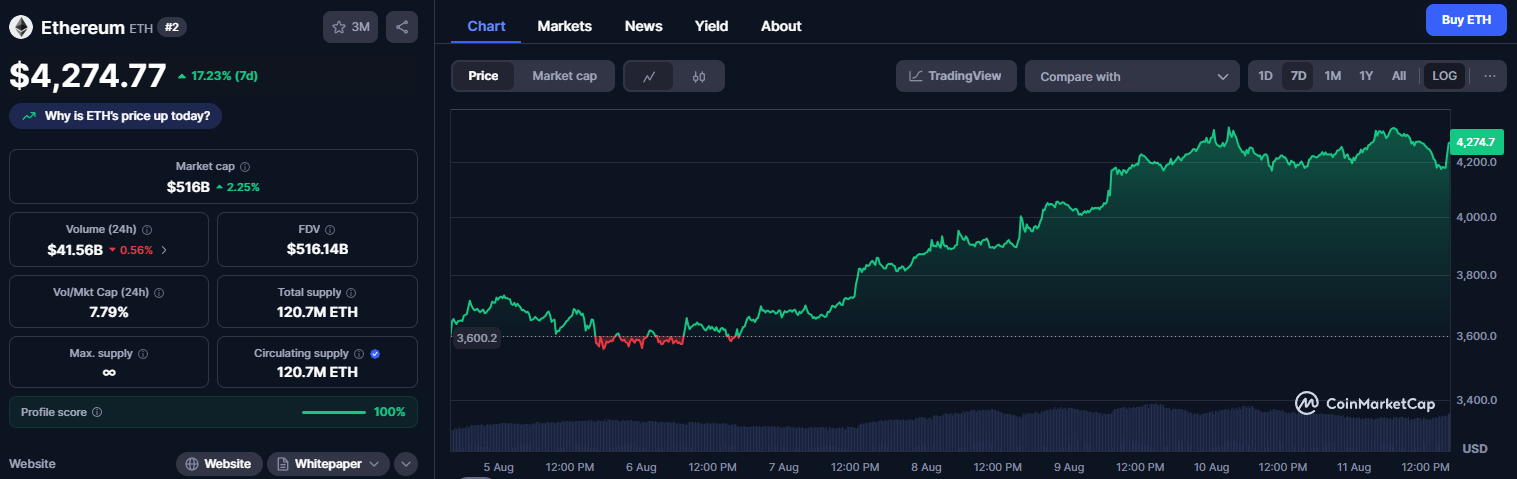Click the $41.56B volume value
Screen dimensions: 1517x479
coord(75,250)
